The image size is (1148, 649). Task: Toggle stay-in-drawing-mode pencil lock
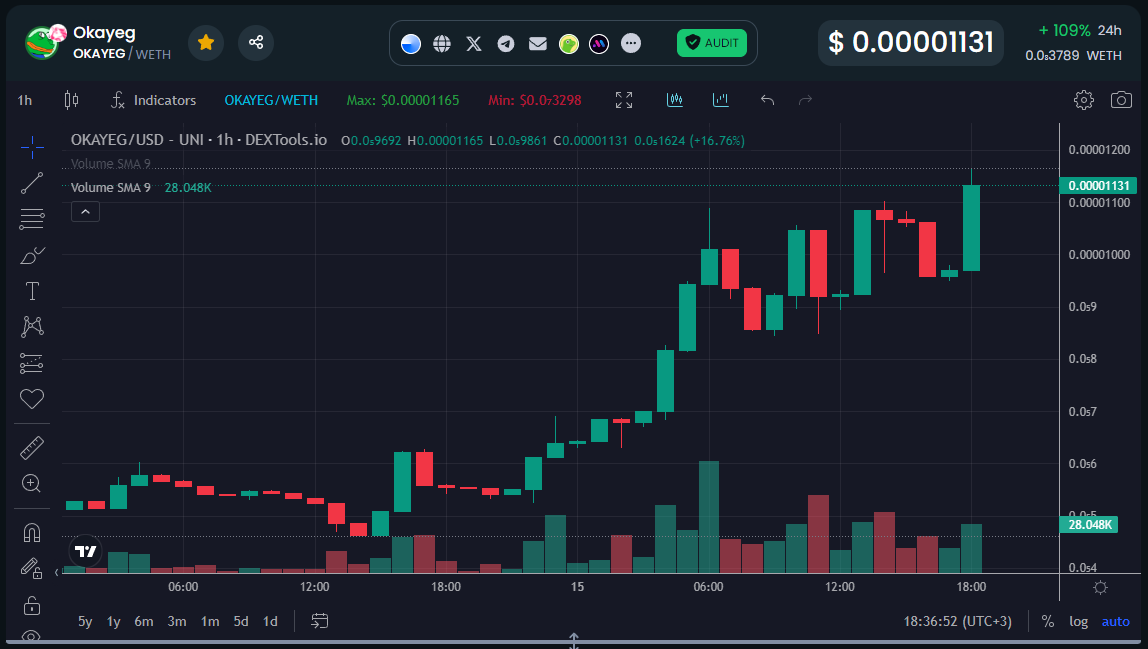[x=31, y=568]
